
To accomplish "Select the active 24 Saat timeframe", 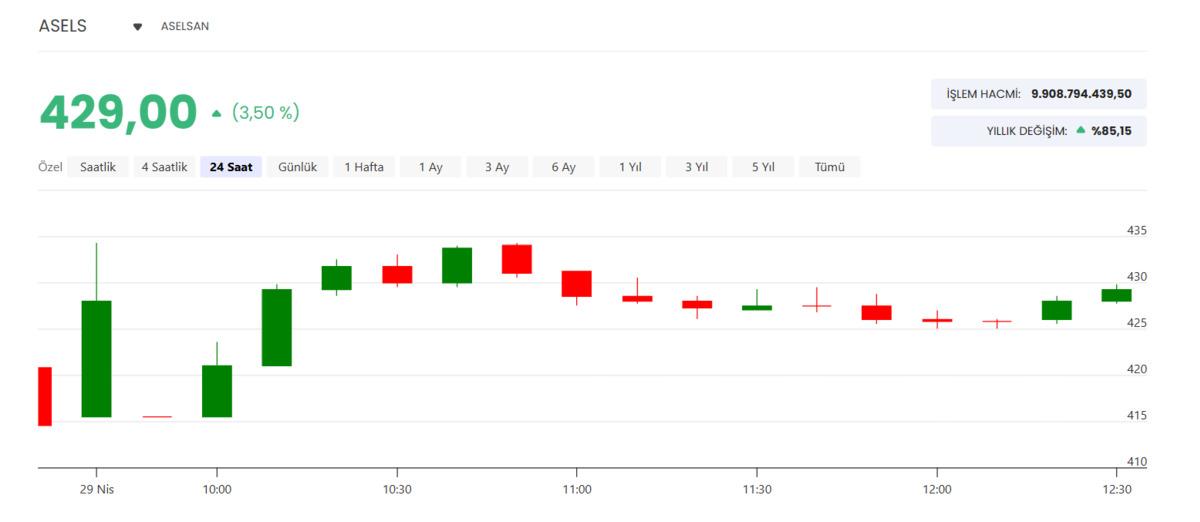I will 231,167.
